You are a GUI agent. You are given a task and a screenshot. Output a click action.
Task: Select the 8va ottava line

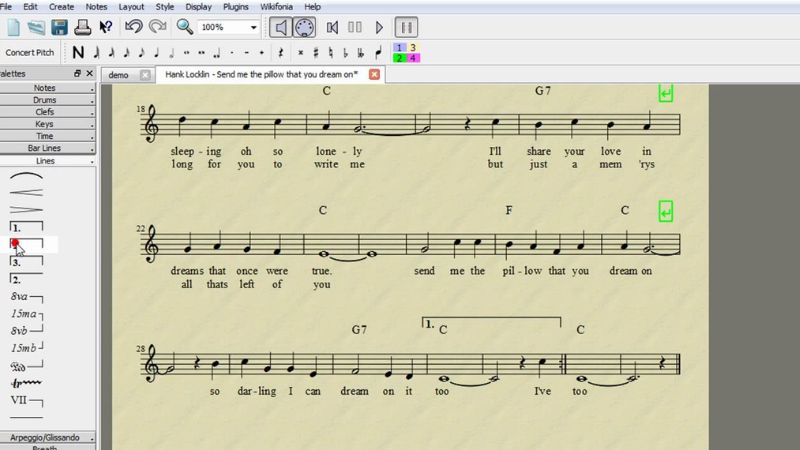(x=27, y=296)
